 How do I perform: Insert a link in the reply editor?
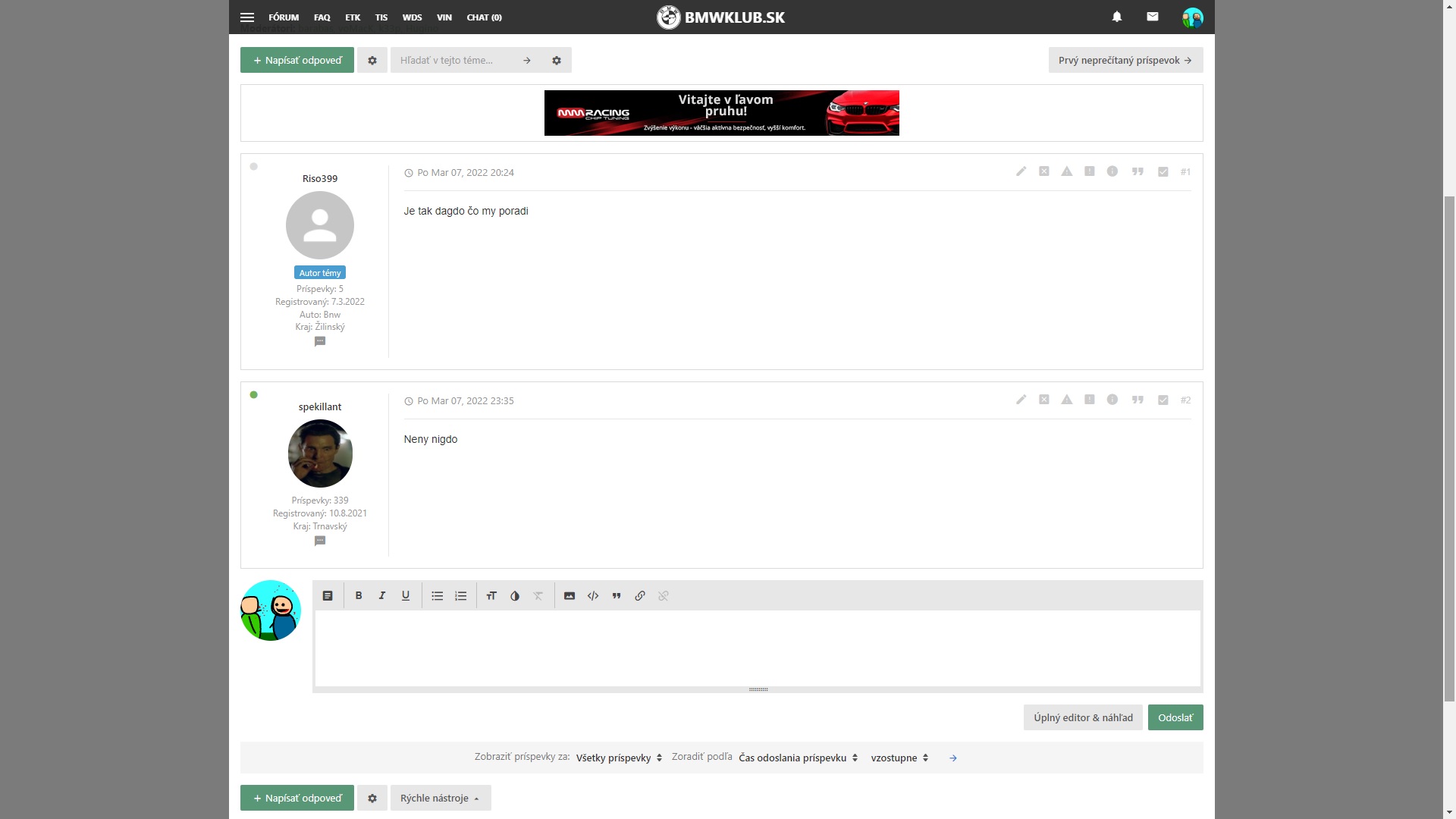(x=640, y=596)
